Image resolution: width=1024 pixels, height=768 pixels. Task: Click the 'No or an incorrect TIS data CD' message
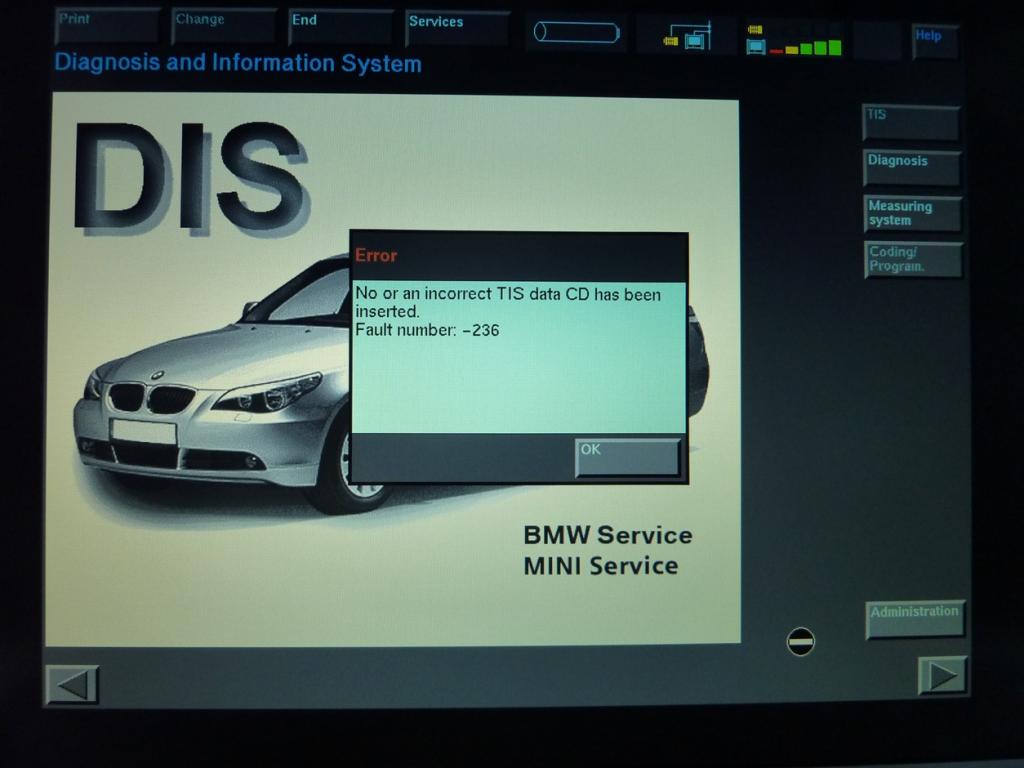pos(508,302)
